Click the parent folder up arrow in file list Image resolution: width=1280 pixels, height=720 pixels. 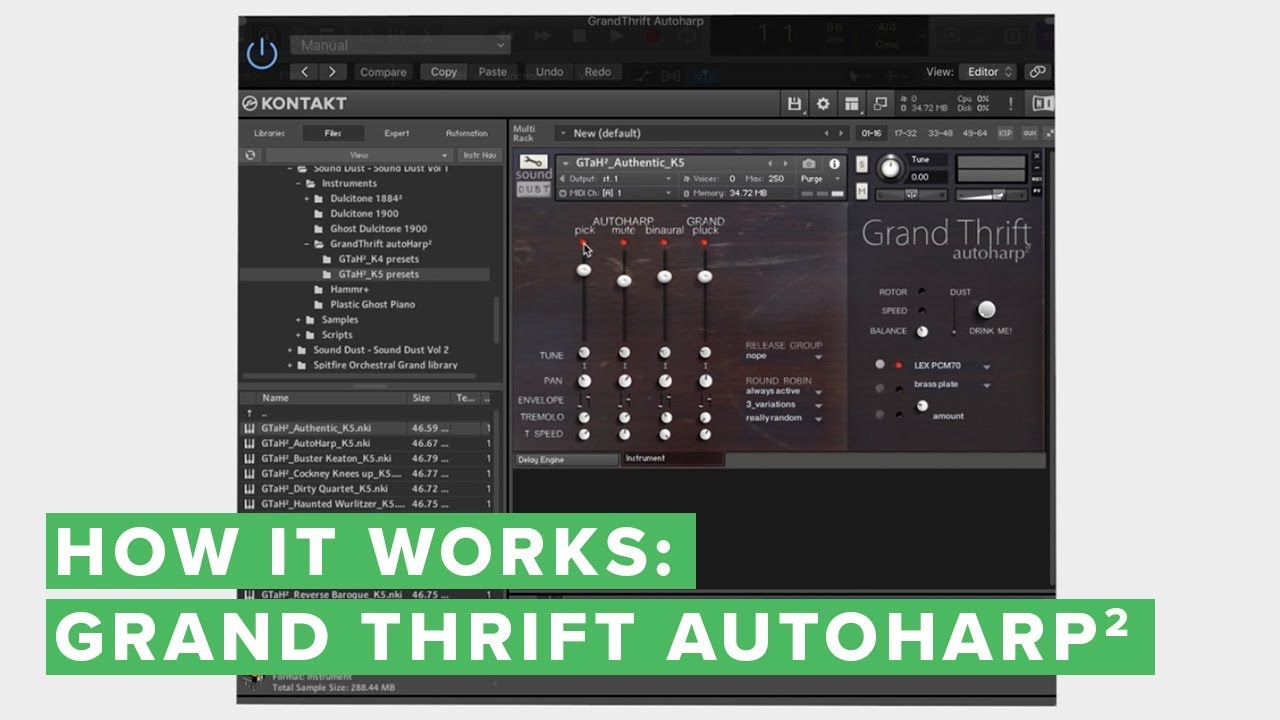(x=249, y=412)
